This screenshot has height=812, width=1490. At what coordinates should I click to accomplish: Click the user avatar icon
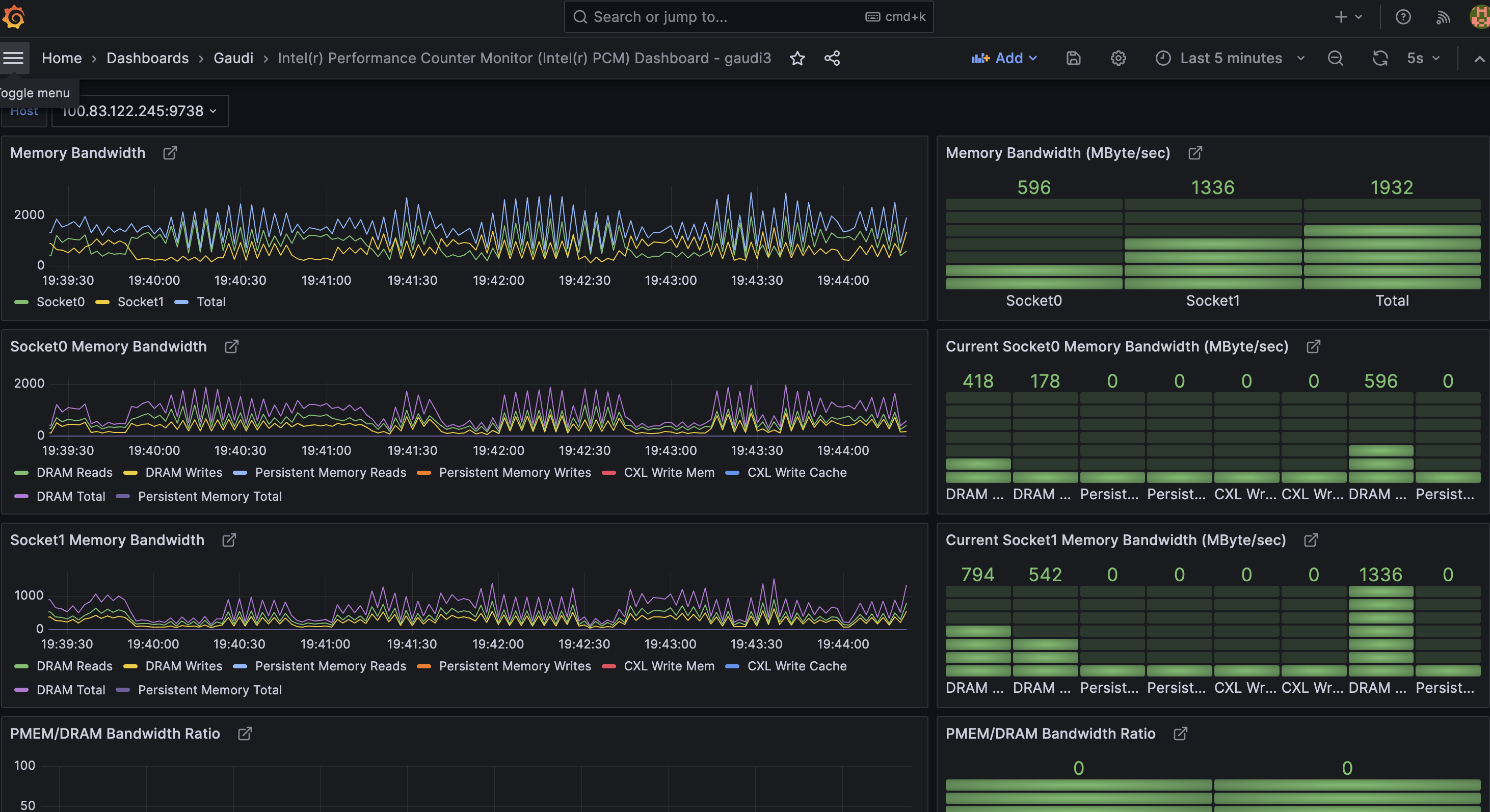(1480, 17)
